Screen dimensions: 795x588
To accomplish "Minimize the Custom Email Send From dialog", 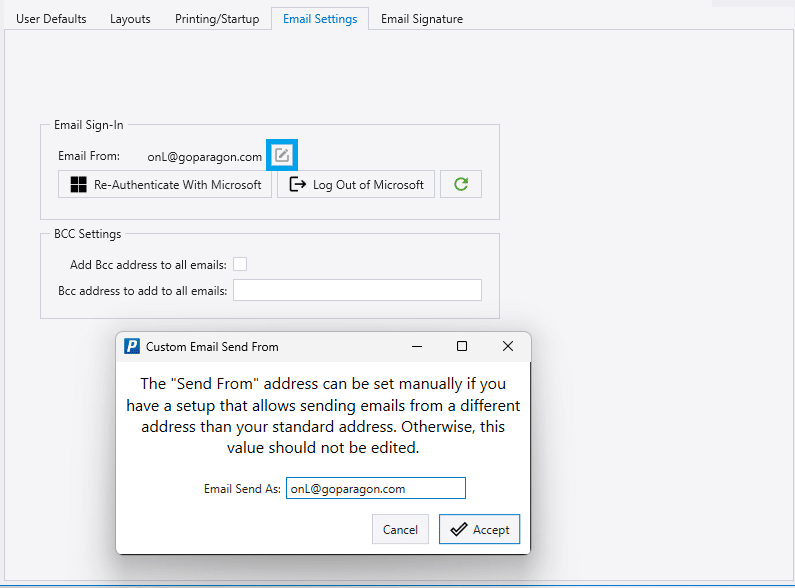I will tap(417, 346).
